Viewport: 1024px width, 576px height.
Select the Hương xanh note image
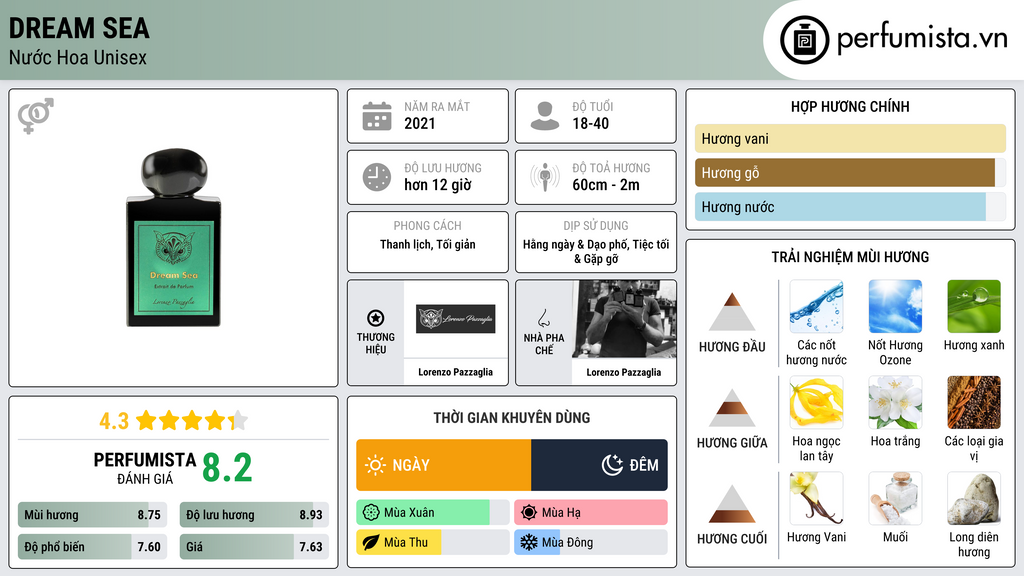(974, 306)
